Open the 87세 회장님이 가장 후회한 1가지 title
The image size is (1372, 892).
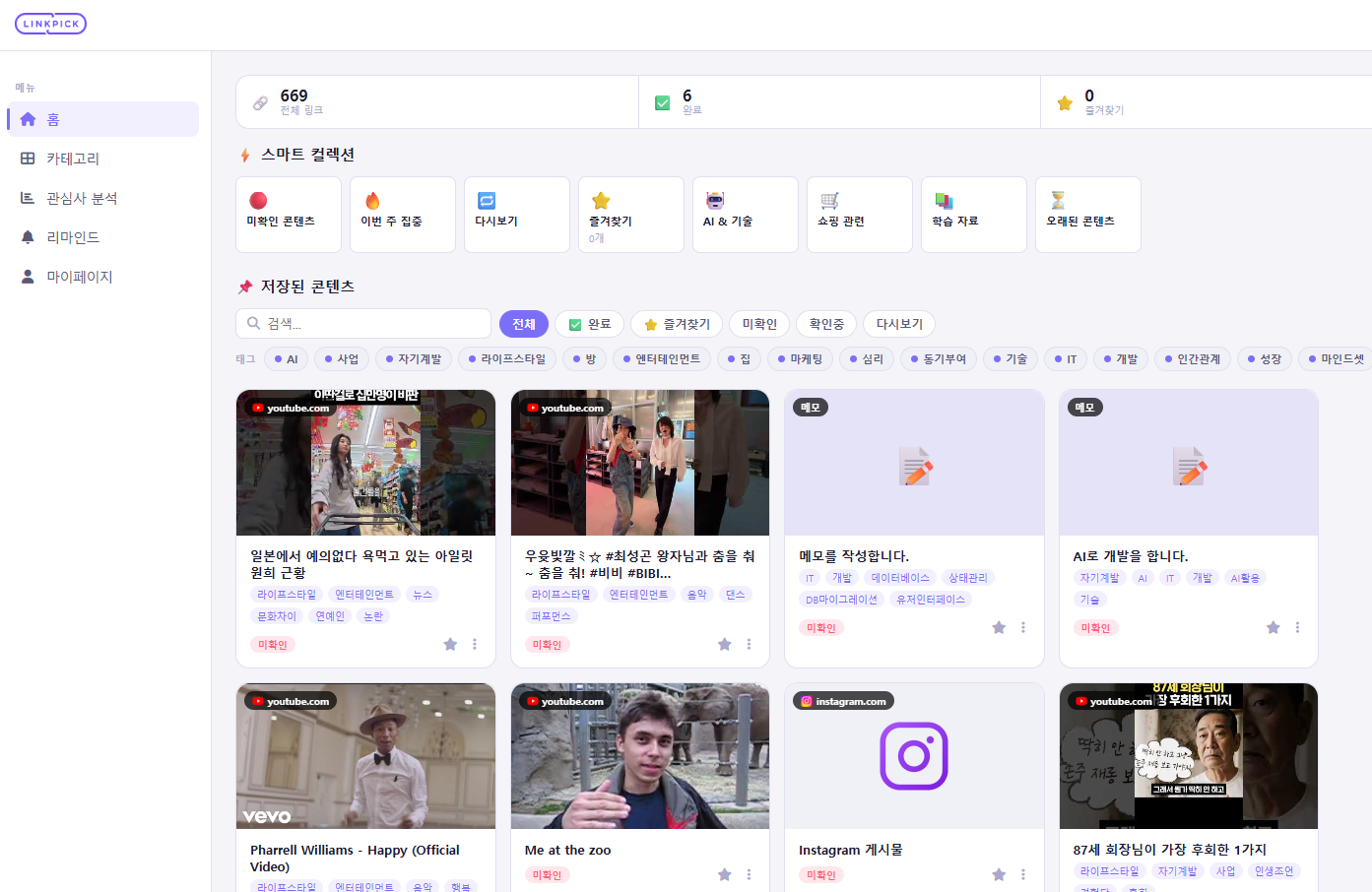1170,850
